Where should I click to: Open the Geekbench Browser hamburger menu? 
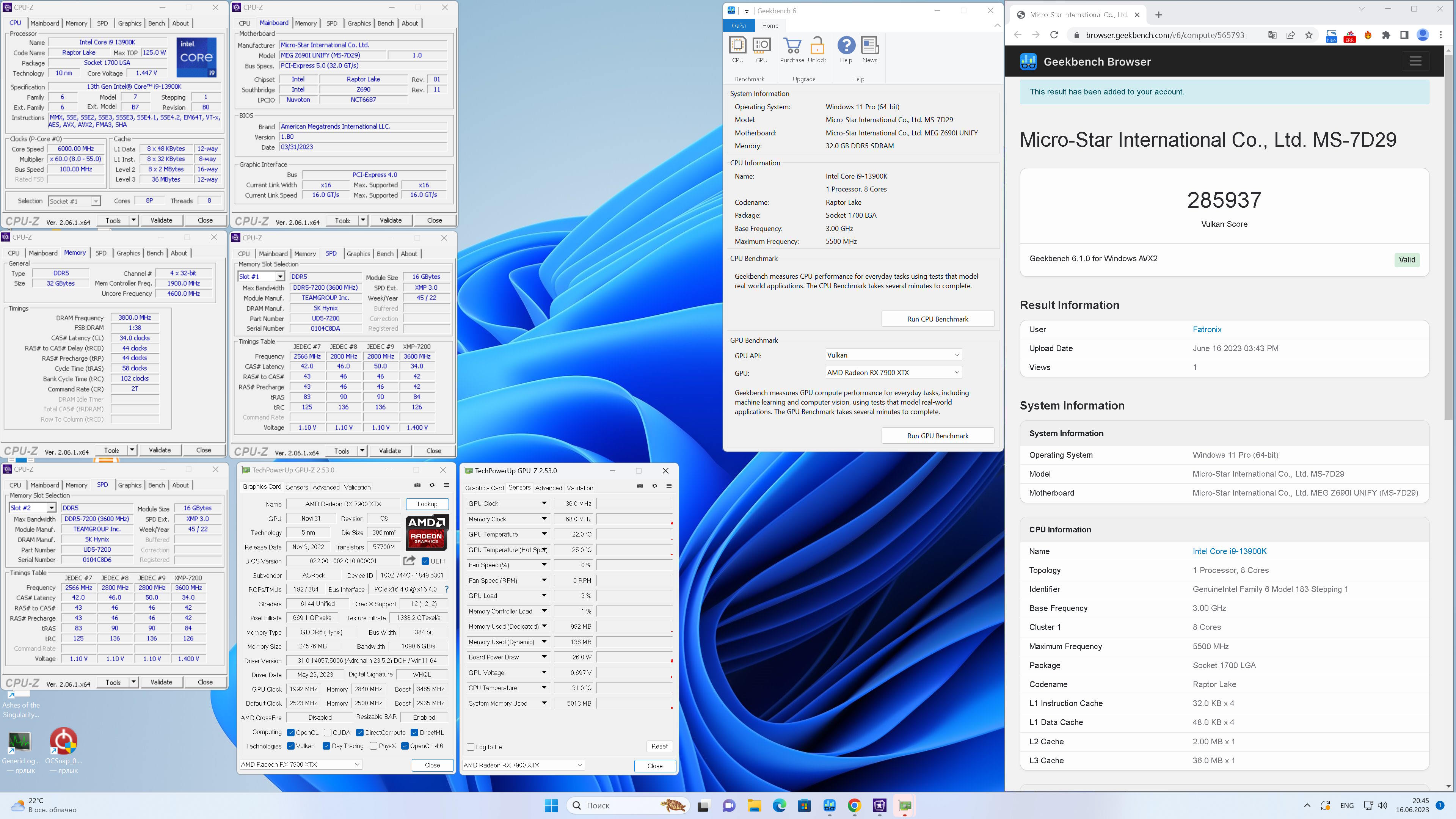pos(1415,61)
